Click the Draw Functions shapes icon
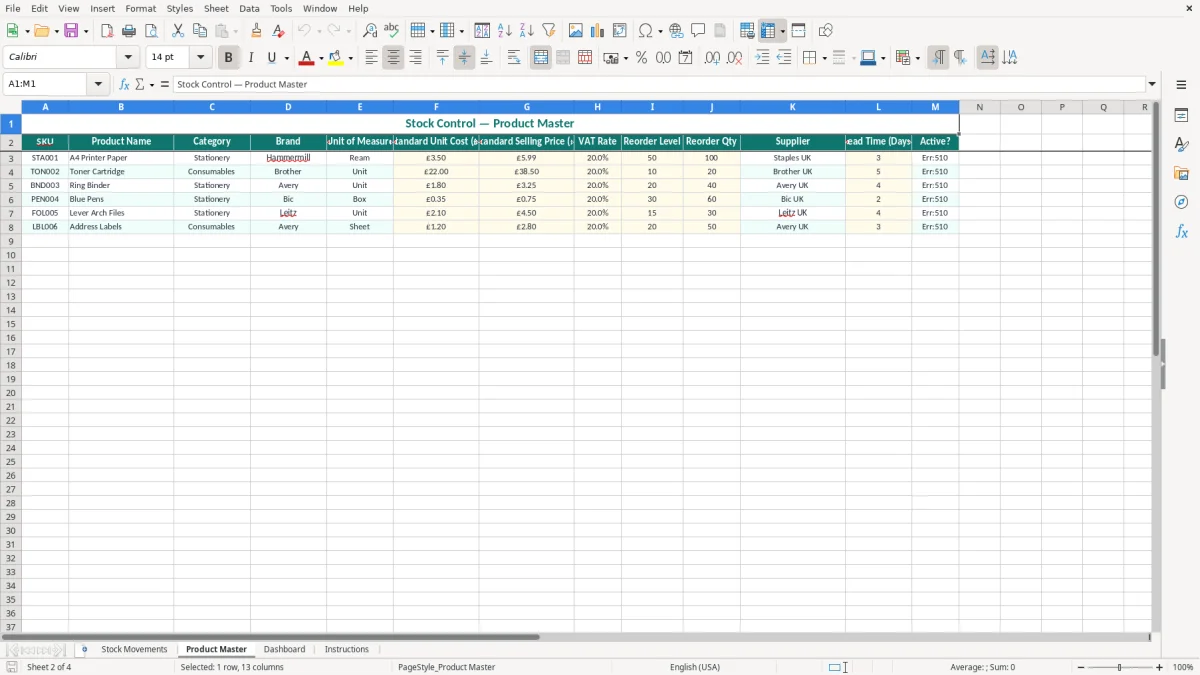The width and height of the screenshot is (1200, 675). point(825,31)
